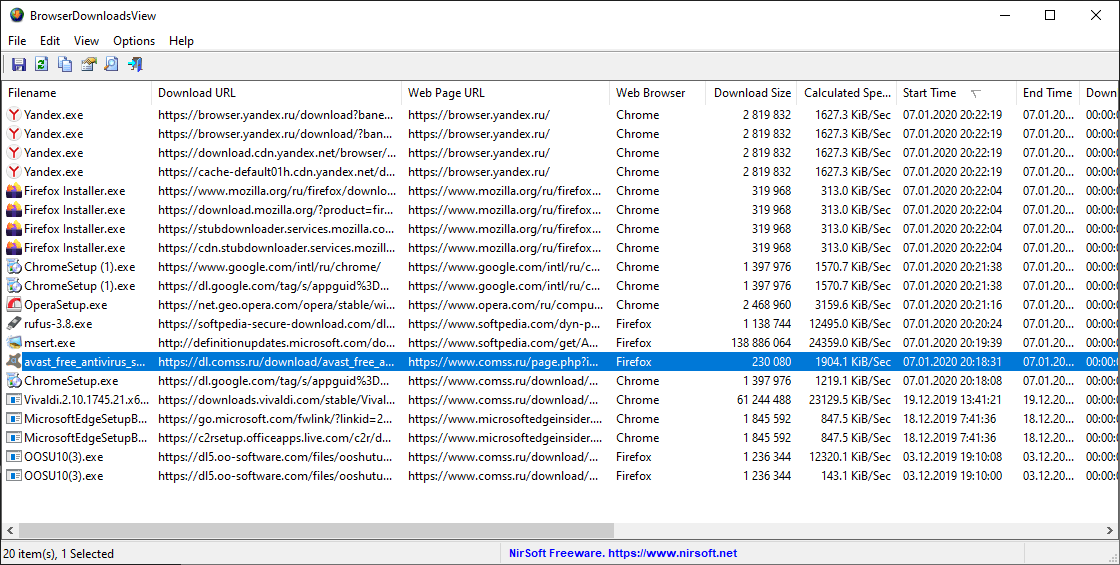Click the '20 item(s), 1 Selected' status text
1120x565 pixels.
coord(59,554)
